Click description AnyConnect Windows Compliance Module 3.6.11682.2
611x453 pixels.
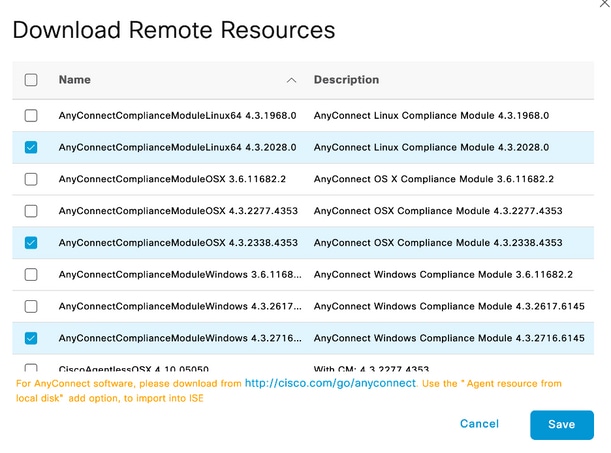(443, 275)
